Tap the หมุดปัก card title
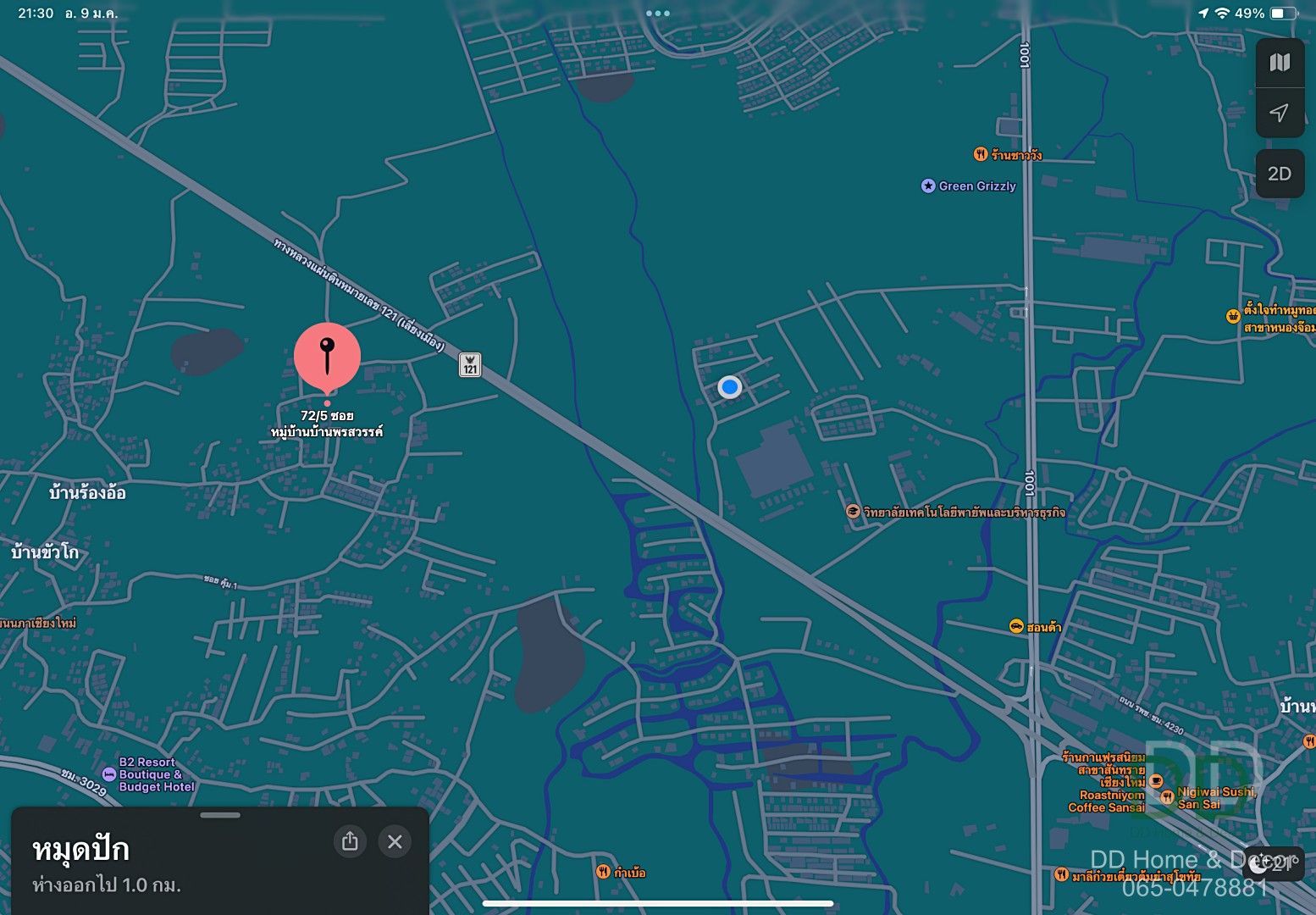The height and width of the screenshot is (915, 1316). point(80,849)
